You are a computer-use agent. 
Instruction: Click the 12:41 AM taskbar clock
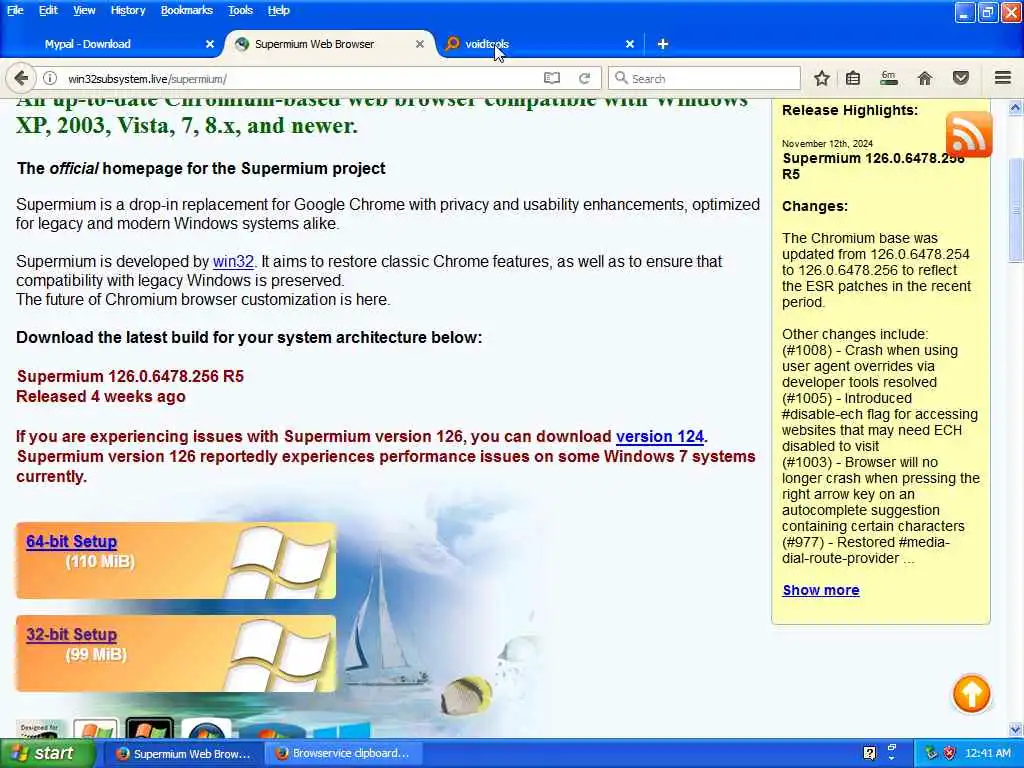987,753
